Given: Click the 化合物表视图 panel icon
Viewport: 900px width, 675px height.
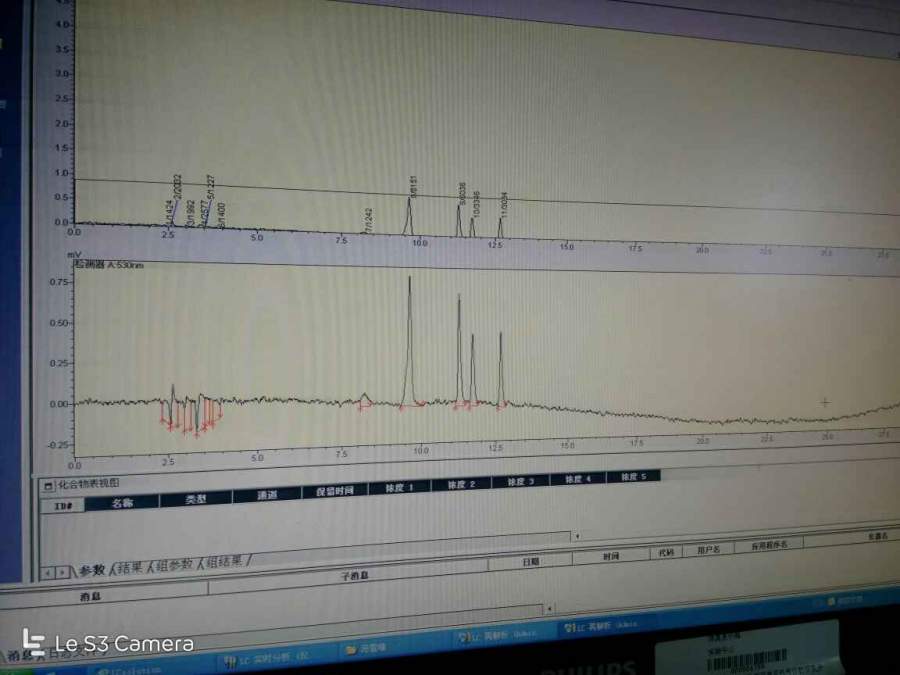Looking at the screenshot, I should (x=48, y=486).
